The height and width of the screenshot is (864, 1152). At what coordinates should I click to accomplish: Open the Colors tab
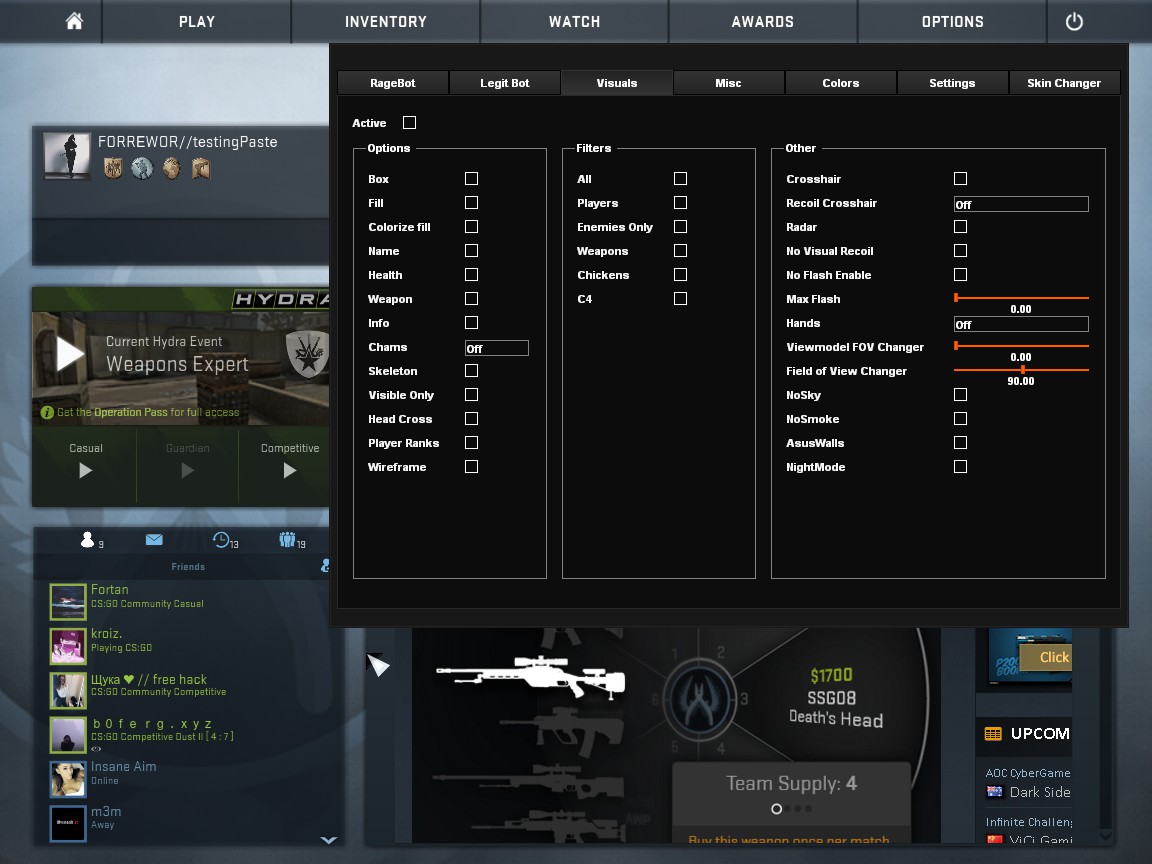[x=840, y=83]
